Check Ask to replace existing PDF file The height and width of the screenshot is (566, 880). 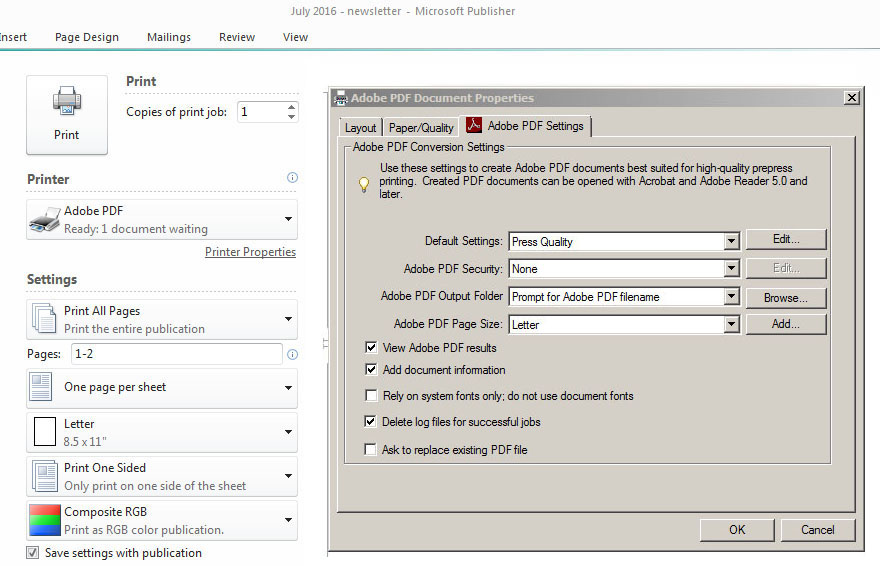point(372,450)
